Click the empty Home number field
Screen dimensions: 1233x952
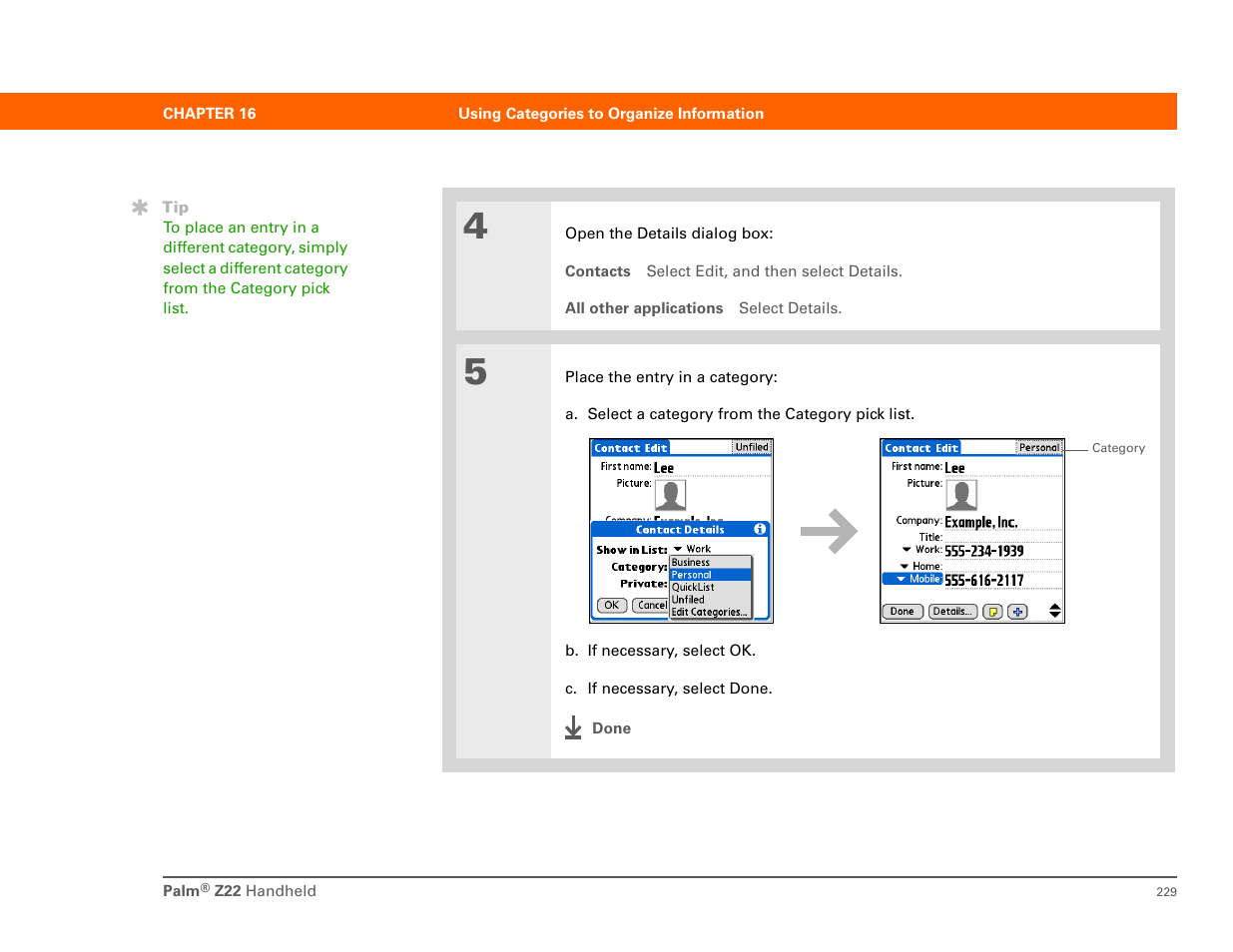pyautogui.click(x=1002, y=566)
